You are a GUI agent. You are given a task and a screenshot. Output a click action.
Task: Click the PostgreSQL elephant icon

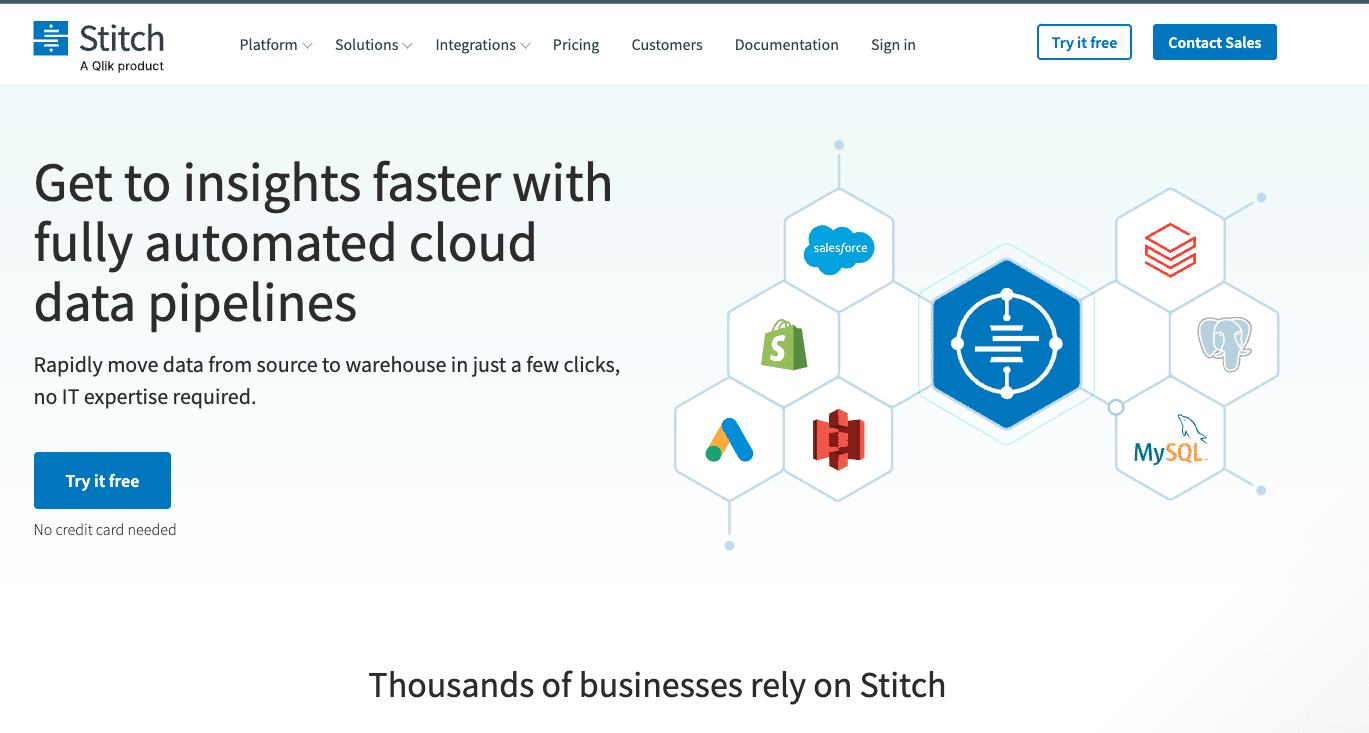click(1224, 344)
